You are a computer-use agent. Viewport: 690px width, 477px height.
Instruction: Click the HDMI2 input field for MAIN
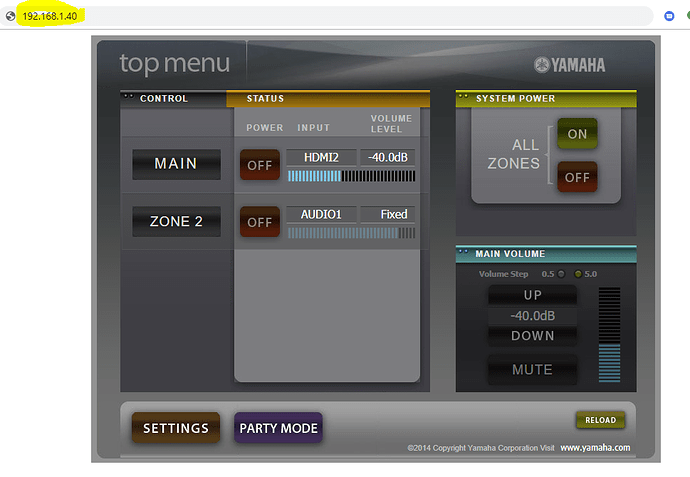[x=321, y=157]
